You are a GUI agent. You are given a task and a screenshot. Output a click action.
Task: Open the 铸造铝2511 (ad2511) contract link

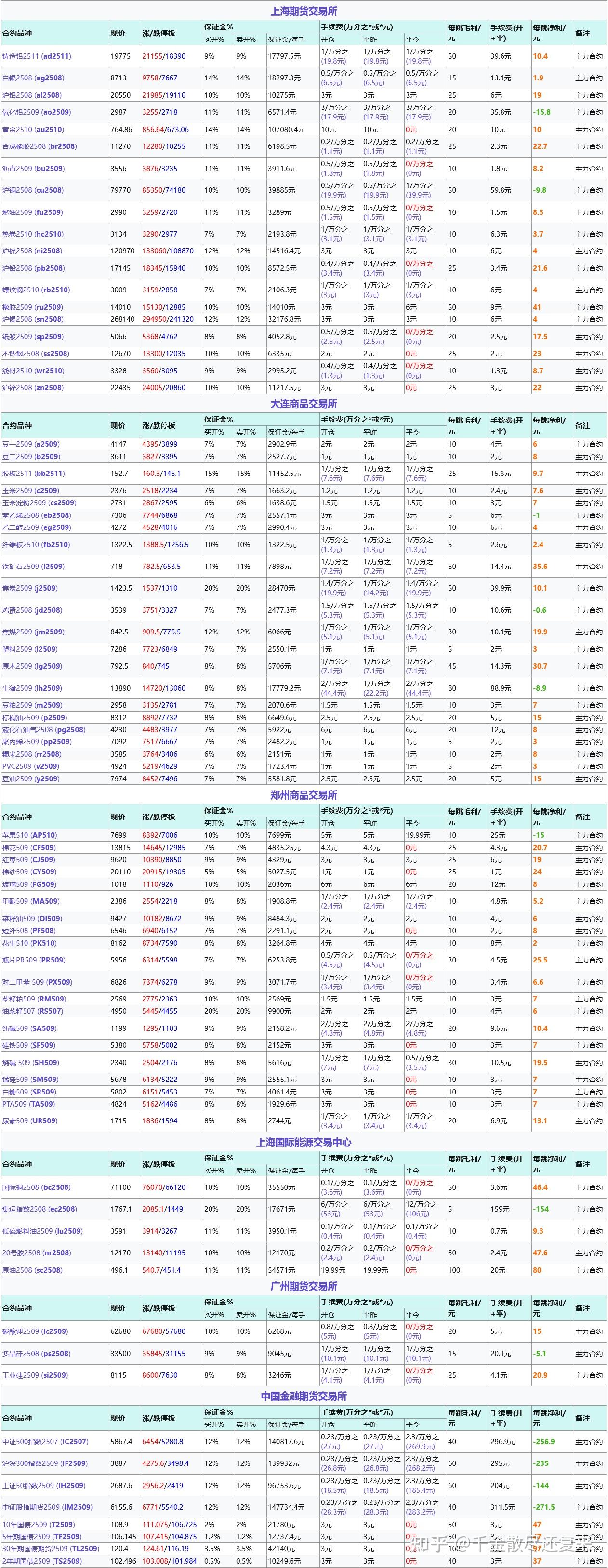point(37,56)
